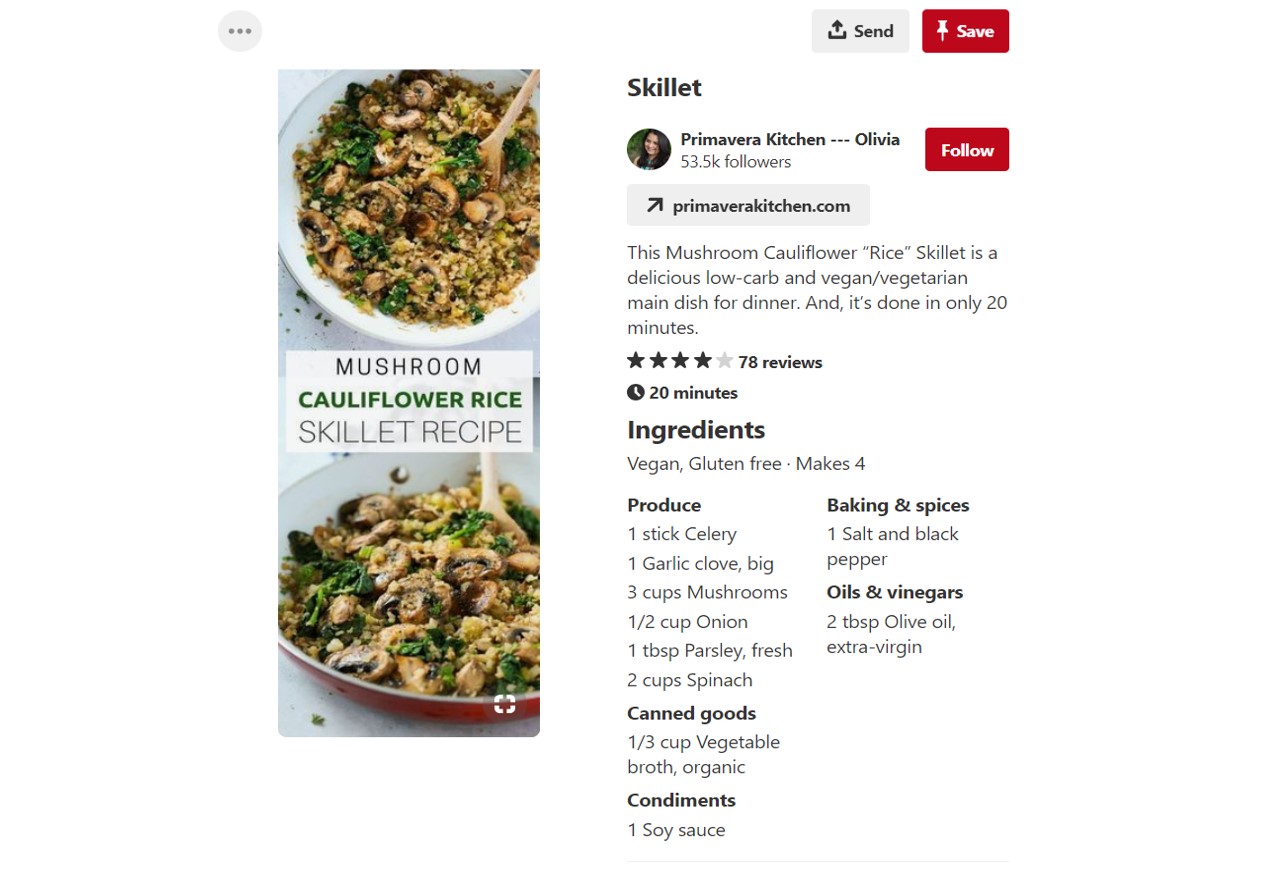Save this pin with the Save button
This screenshot has height=881, width=1274.
pyautogui.click(x=965, y=31)
